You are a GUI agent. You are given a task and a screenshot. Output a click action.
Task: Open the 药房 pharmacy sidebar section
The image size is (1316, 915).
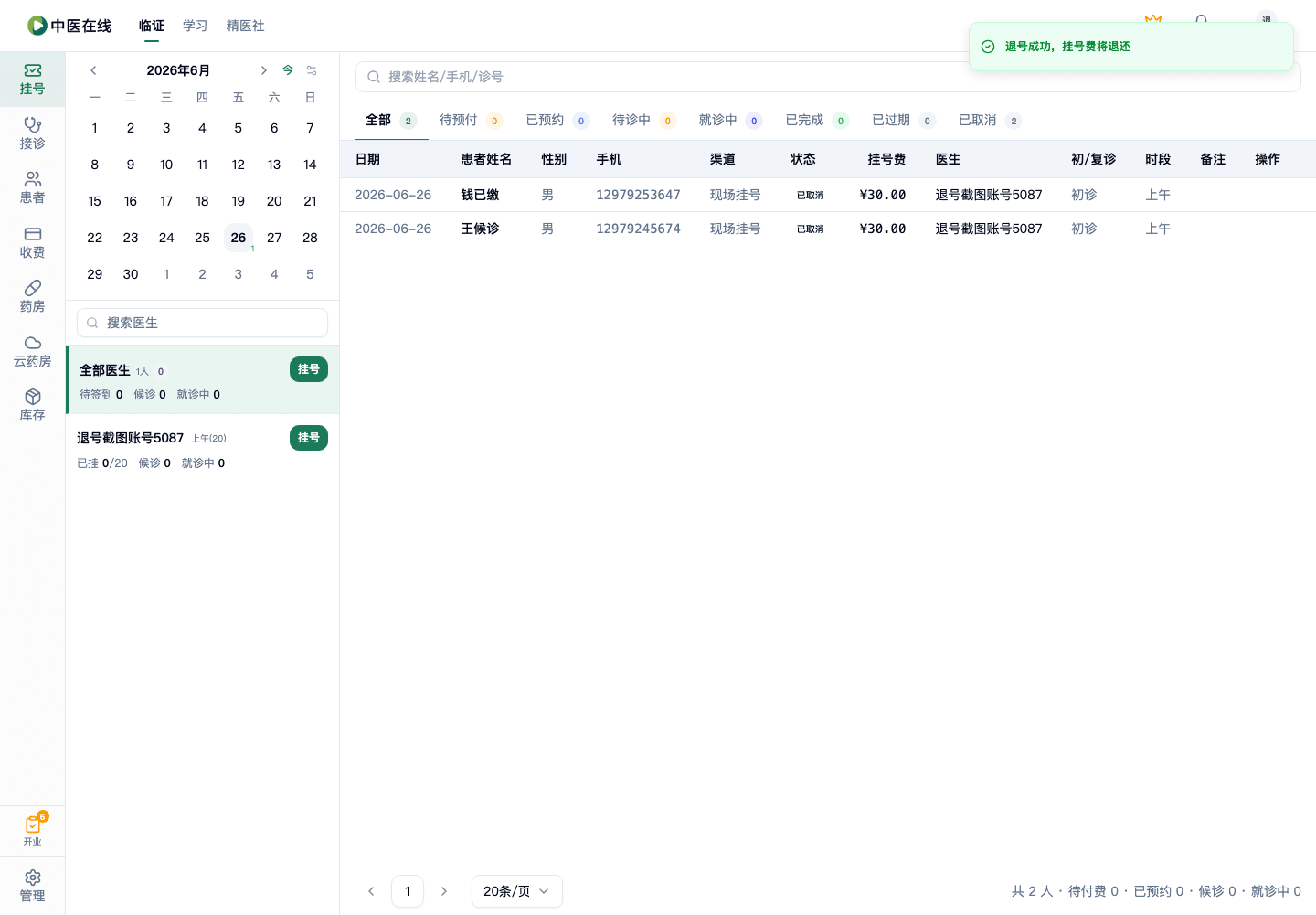coord(32,296)
